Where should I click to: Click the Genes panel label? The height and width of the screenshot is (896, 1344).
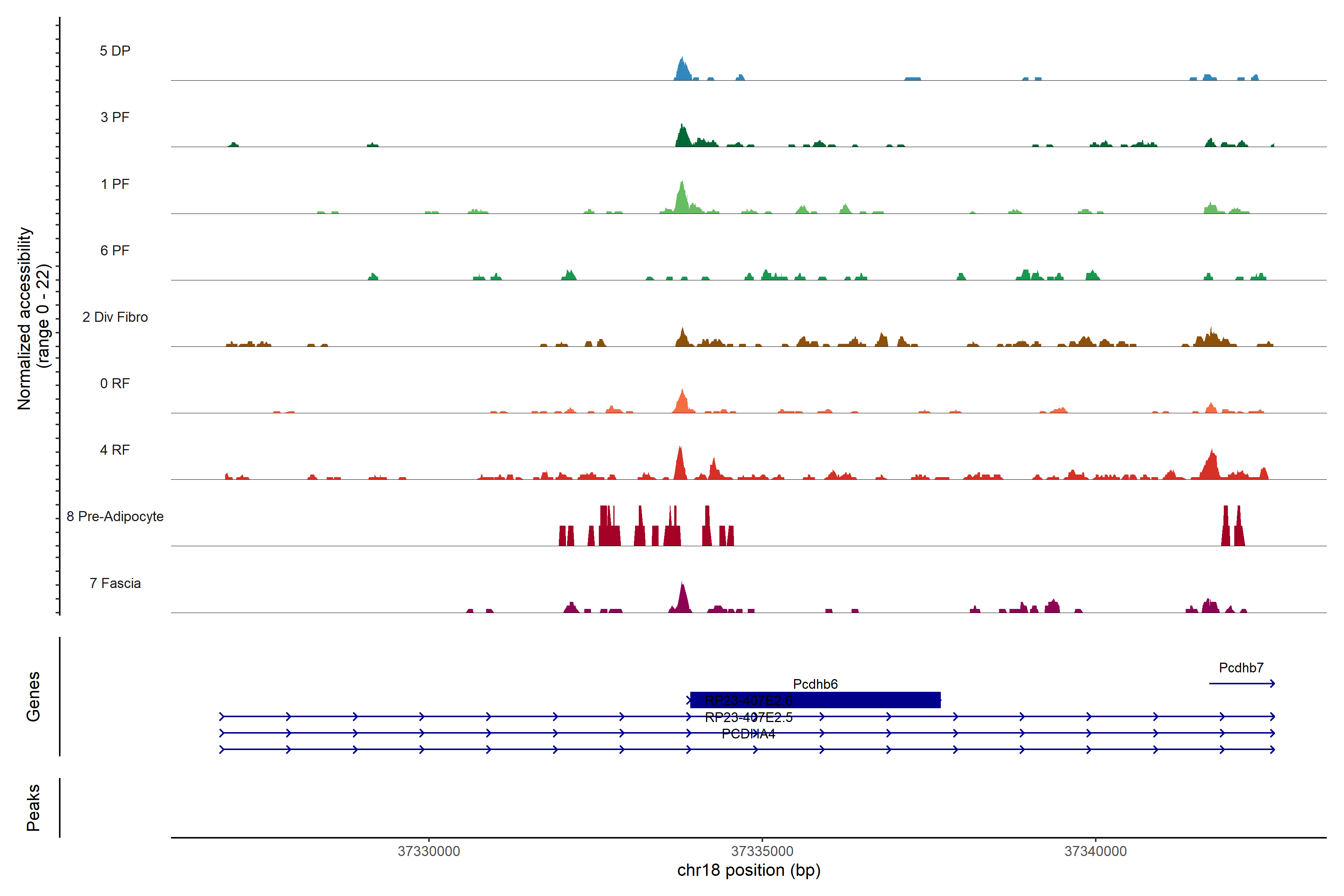(x=33, y=696)
